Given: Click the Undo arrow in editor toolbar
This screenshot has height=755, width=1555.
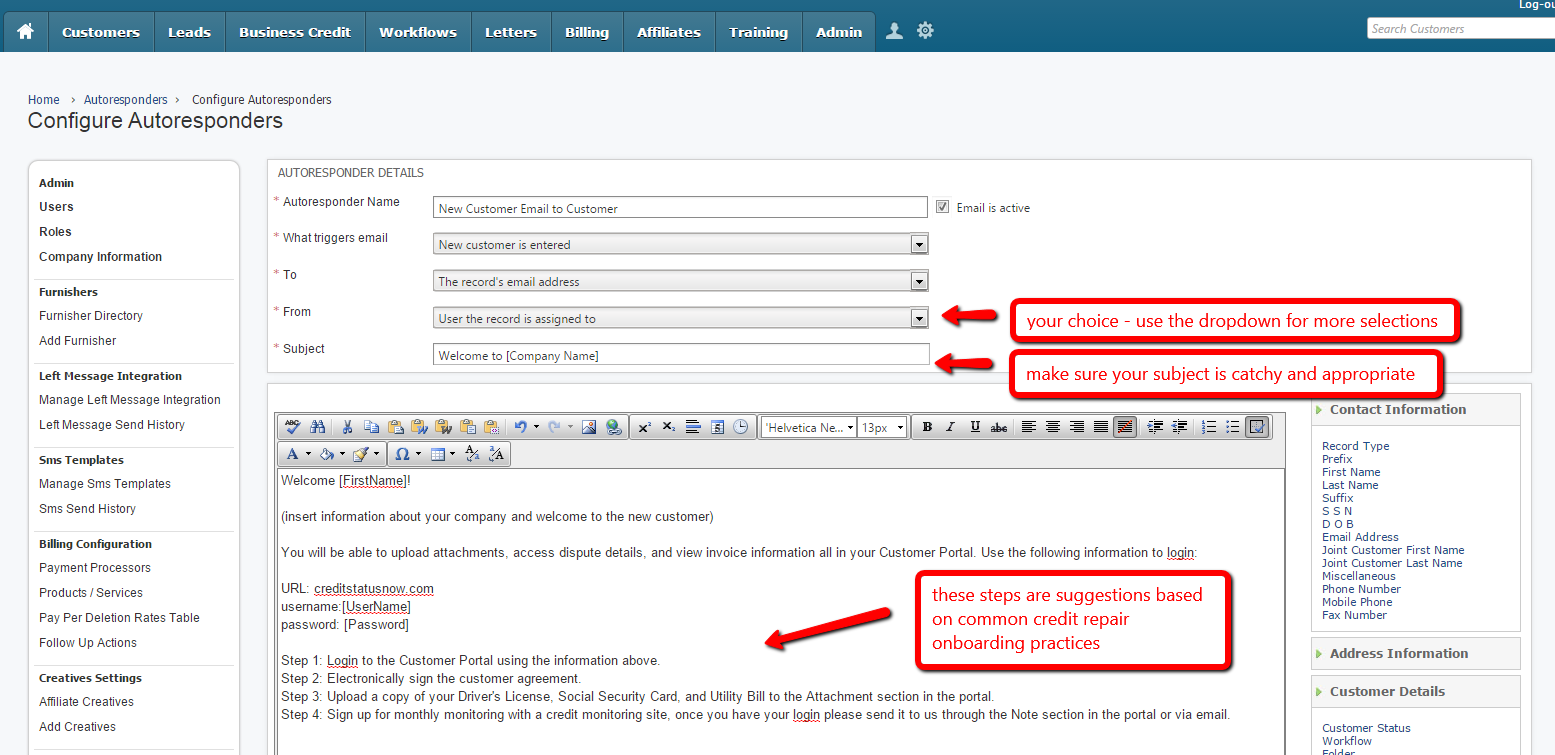Looking at the screenshot, I should [520, 427].
